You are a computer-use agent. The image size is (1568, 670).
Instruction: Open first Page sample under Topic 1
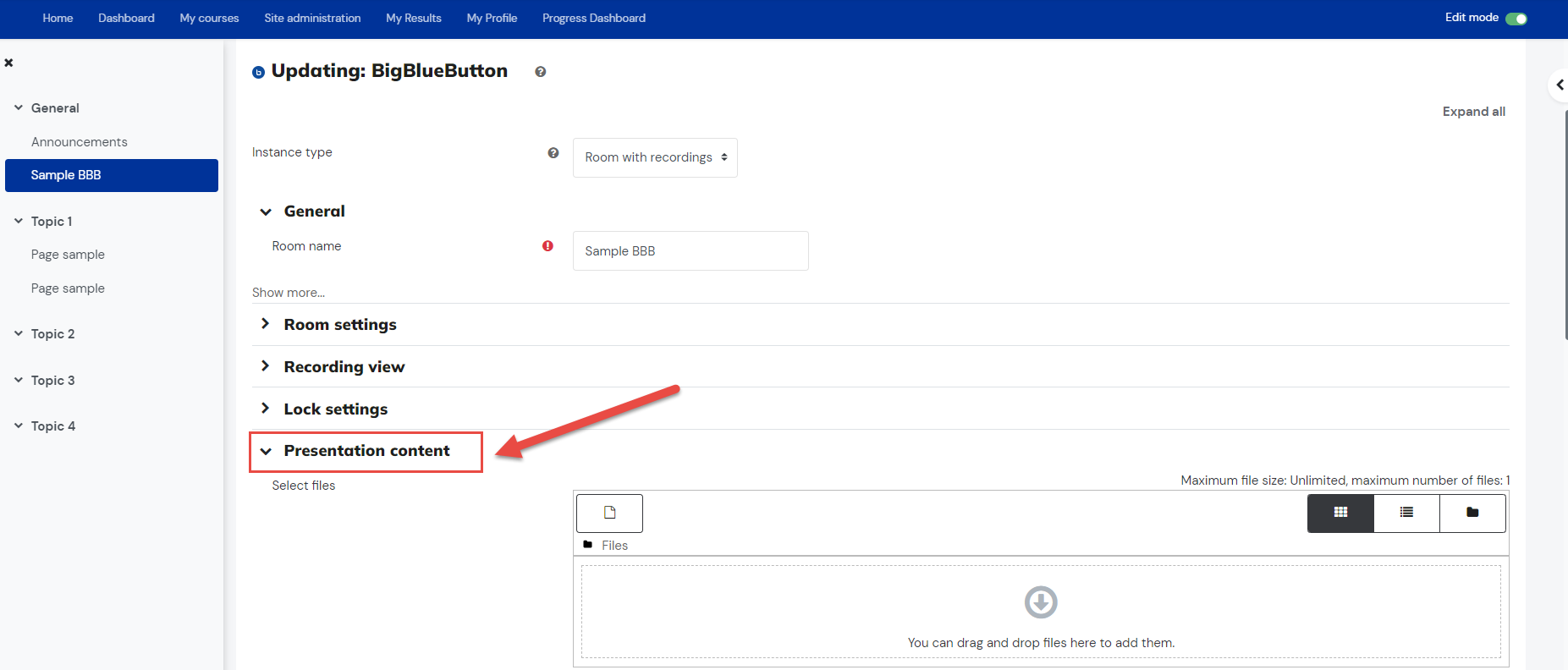point(68,255)
